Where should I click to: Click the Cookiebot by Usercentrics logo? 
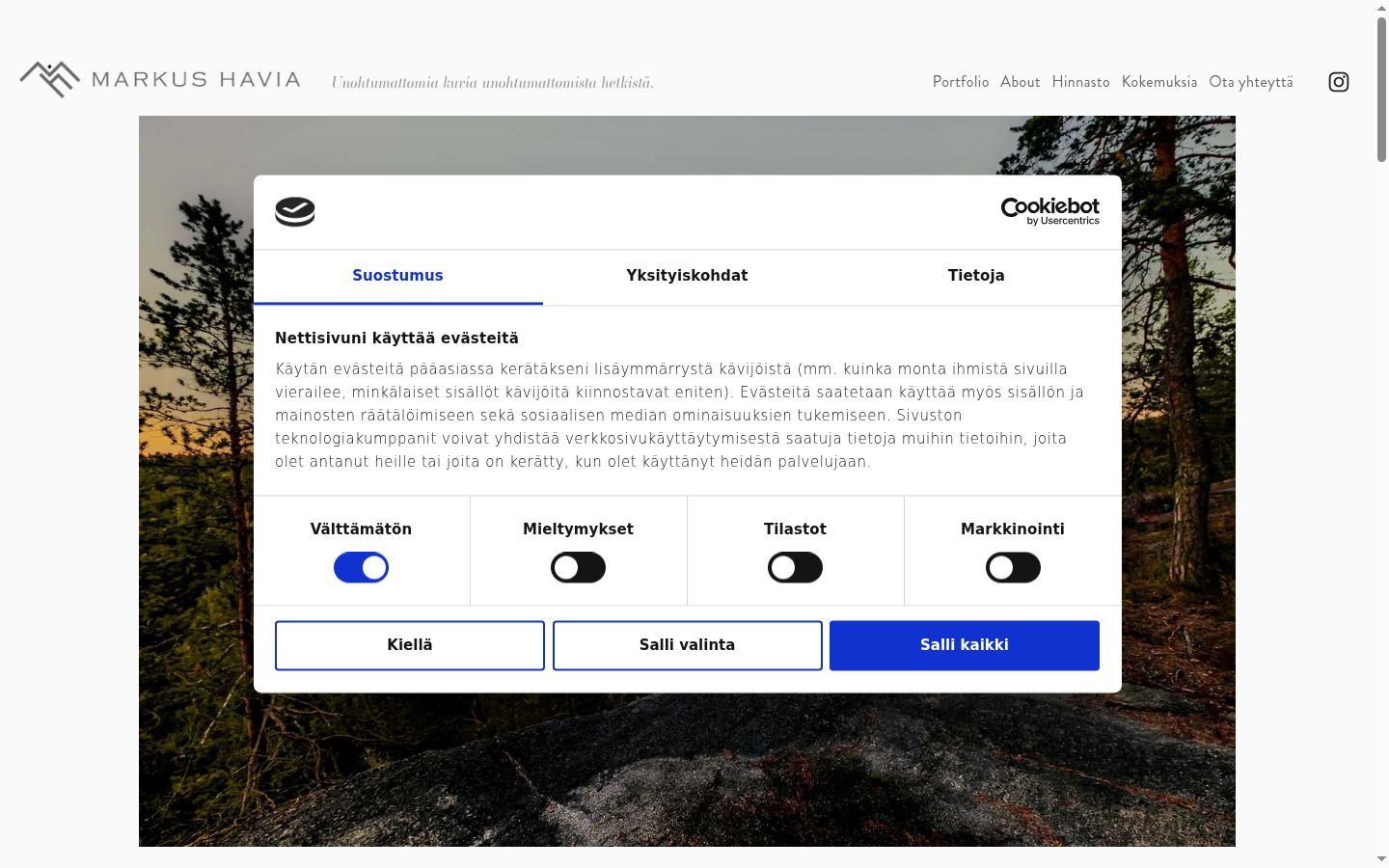[1049, 211]
